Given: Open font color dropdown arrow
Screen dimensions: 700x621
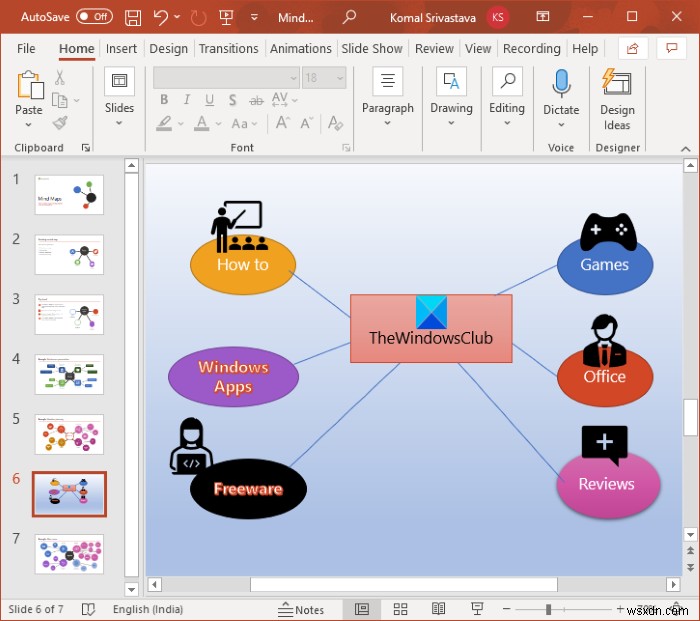Looking at the screenshot, I should click(x=218, y=124).
